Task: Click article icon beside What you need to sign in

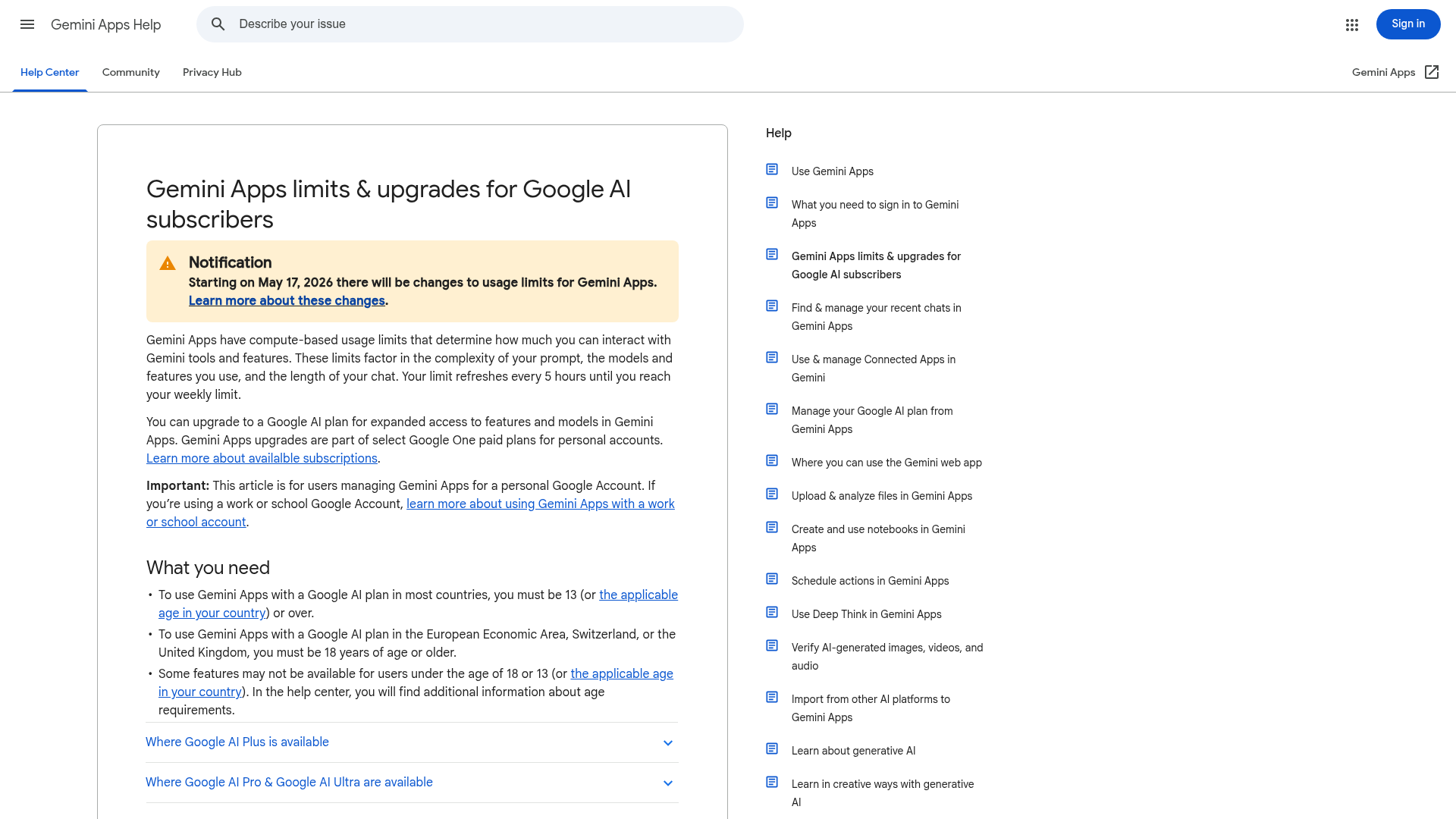Action: 772,202
